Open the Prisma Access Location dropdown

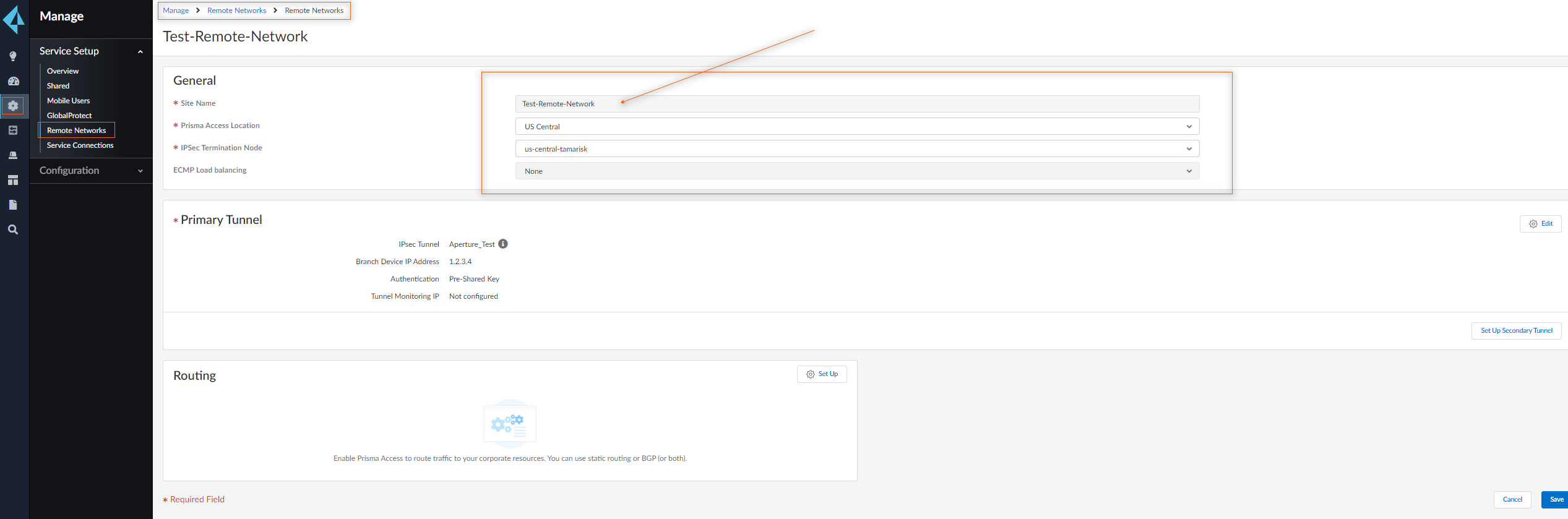click(x=857, y=126)
